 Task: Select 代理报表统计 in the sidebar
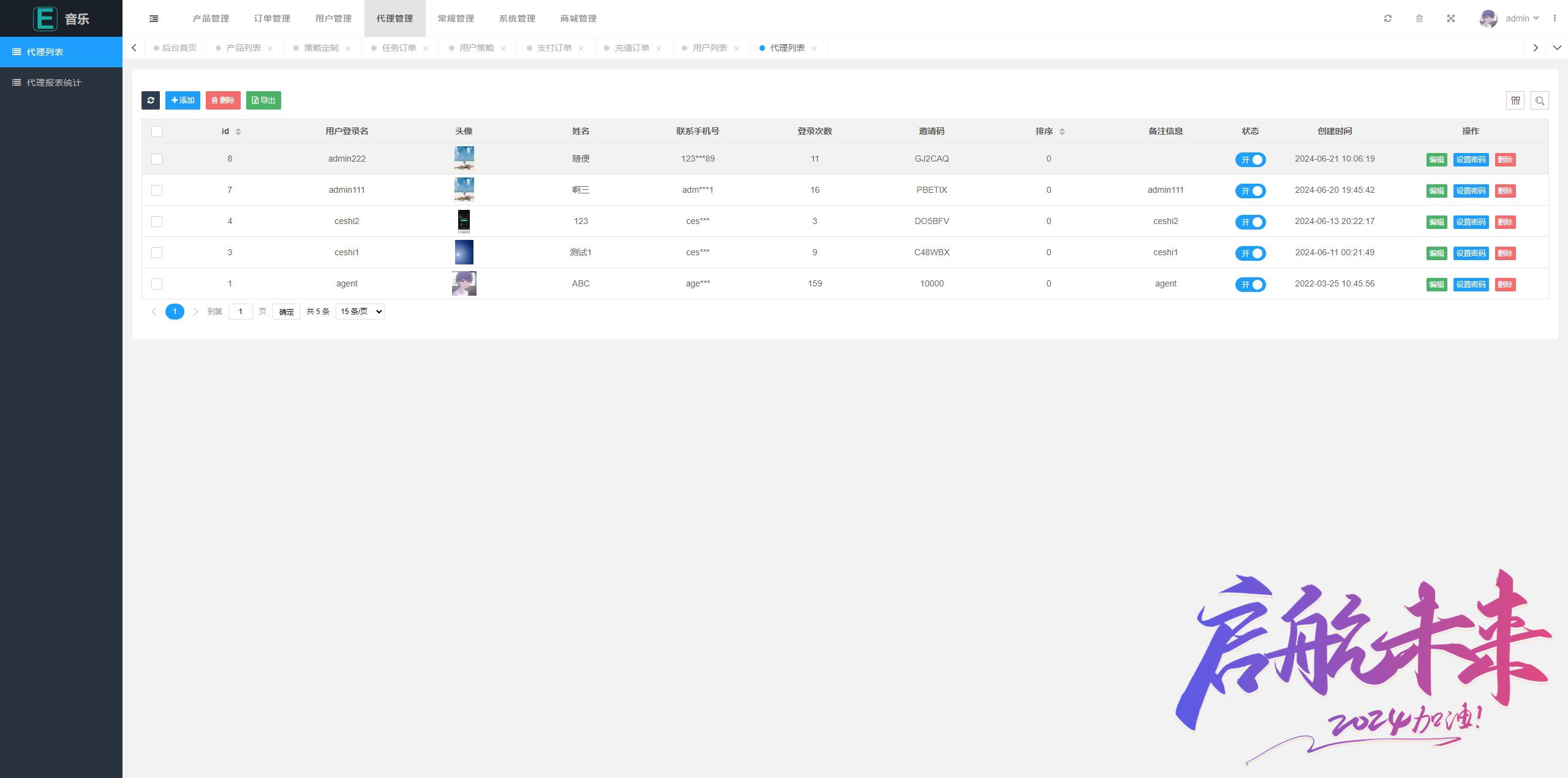tap(61, 83)
